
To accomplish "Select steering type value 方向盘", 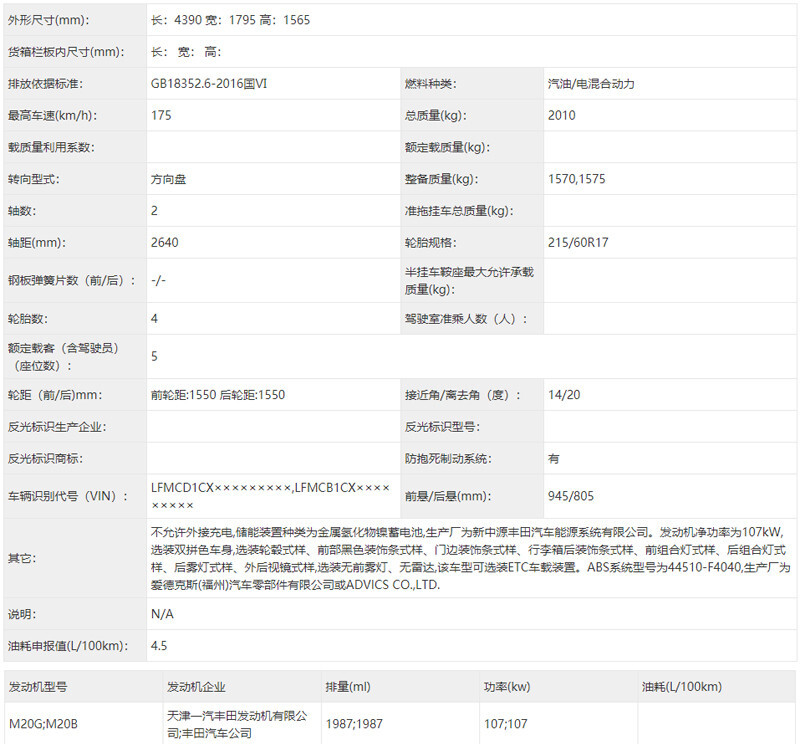I will coord(168,179).
